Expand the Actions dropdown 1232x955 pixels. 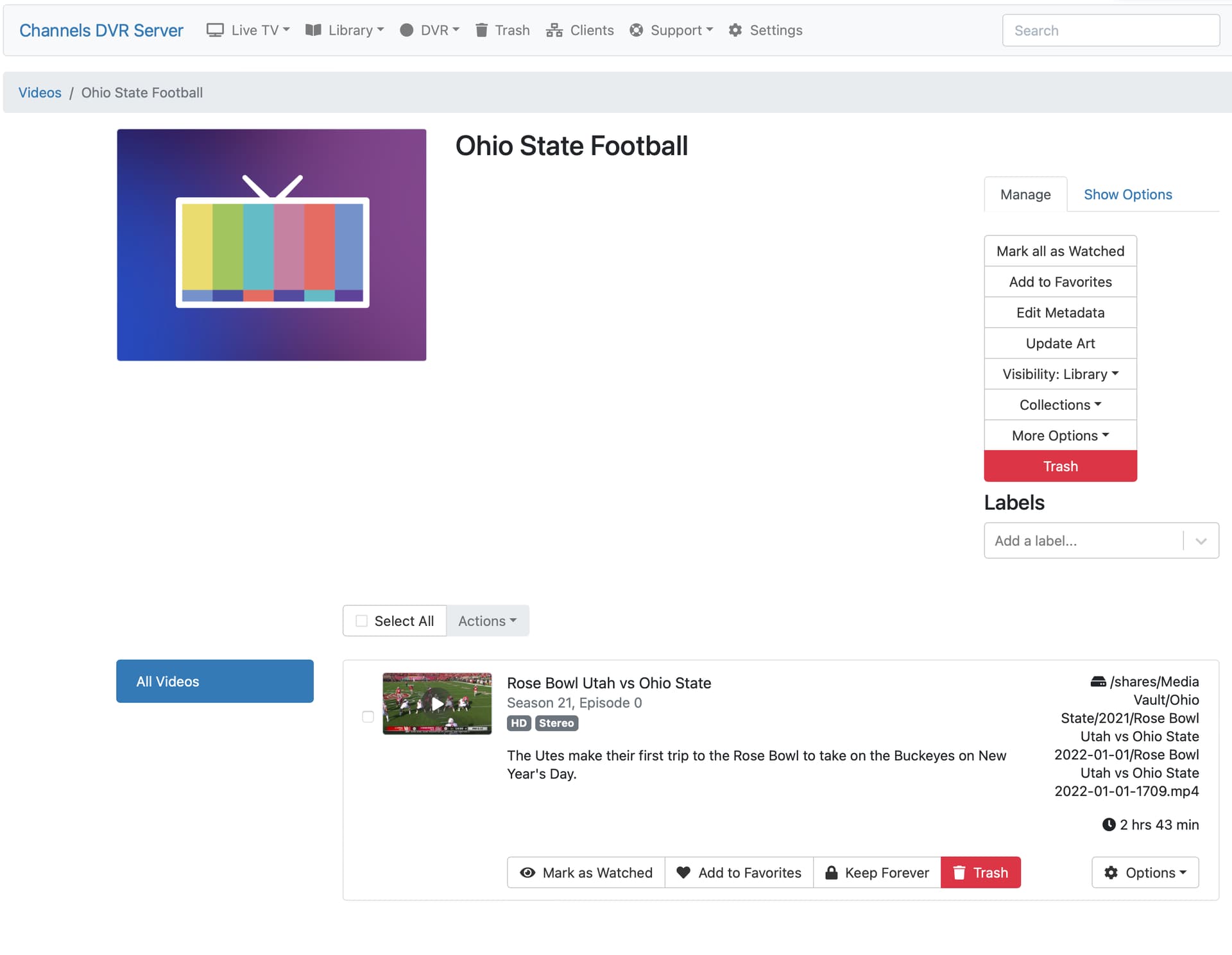487,621
